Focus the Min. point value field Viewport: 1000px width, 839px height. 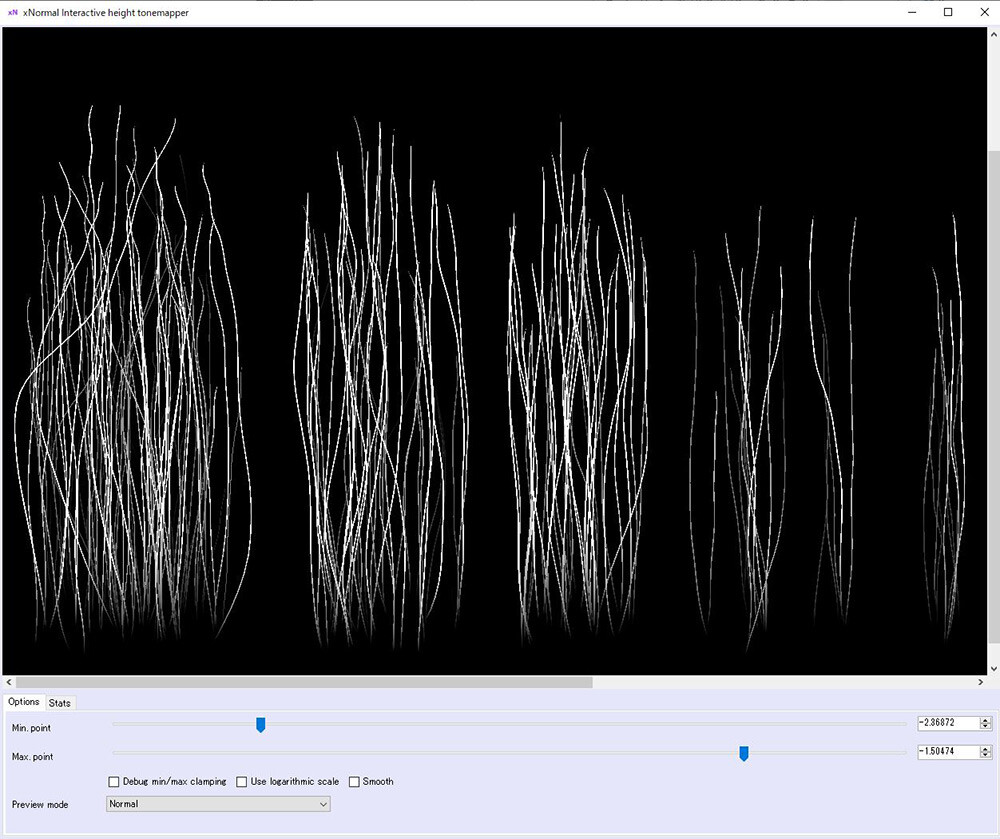(948, 723)
